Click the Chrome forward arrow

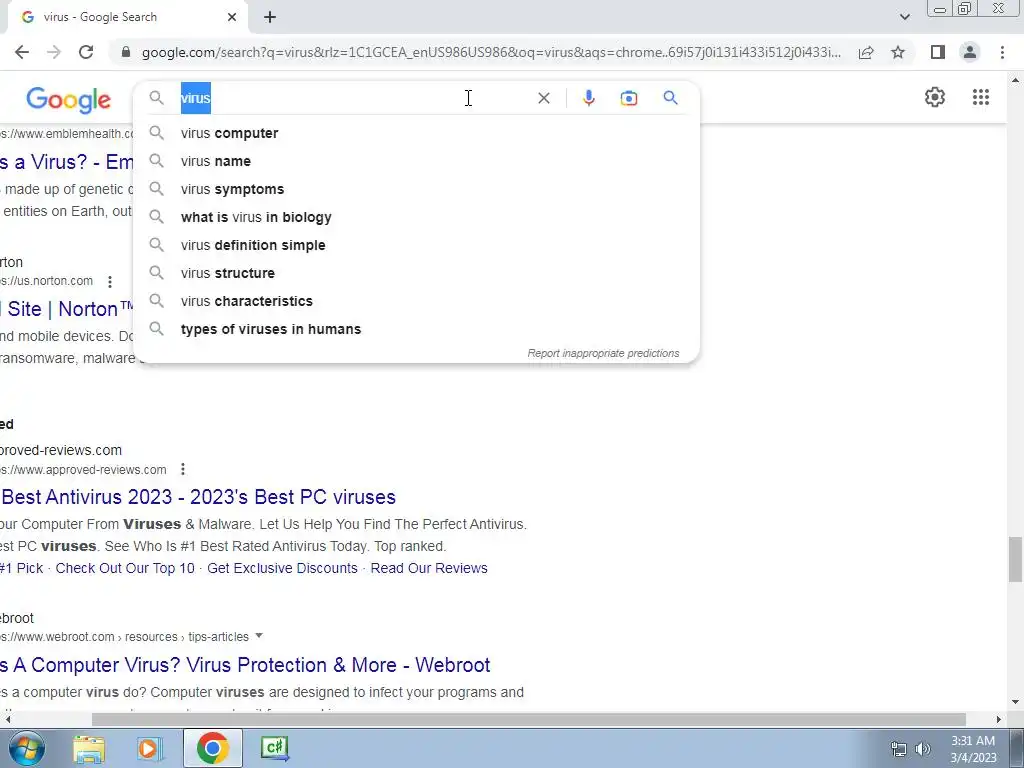[x=54, y=52]
